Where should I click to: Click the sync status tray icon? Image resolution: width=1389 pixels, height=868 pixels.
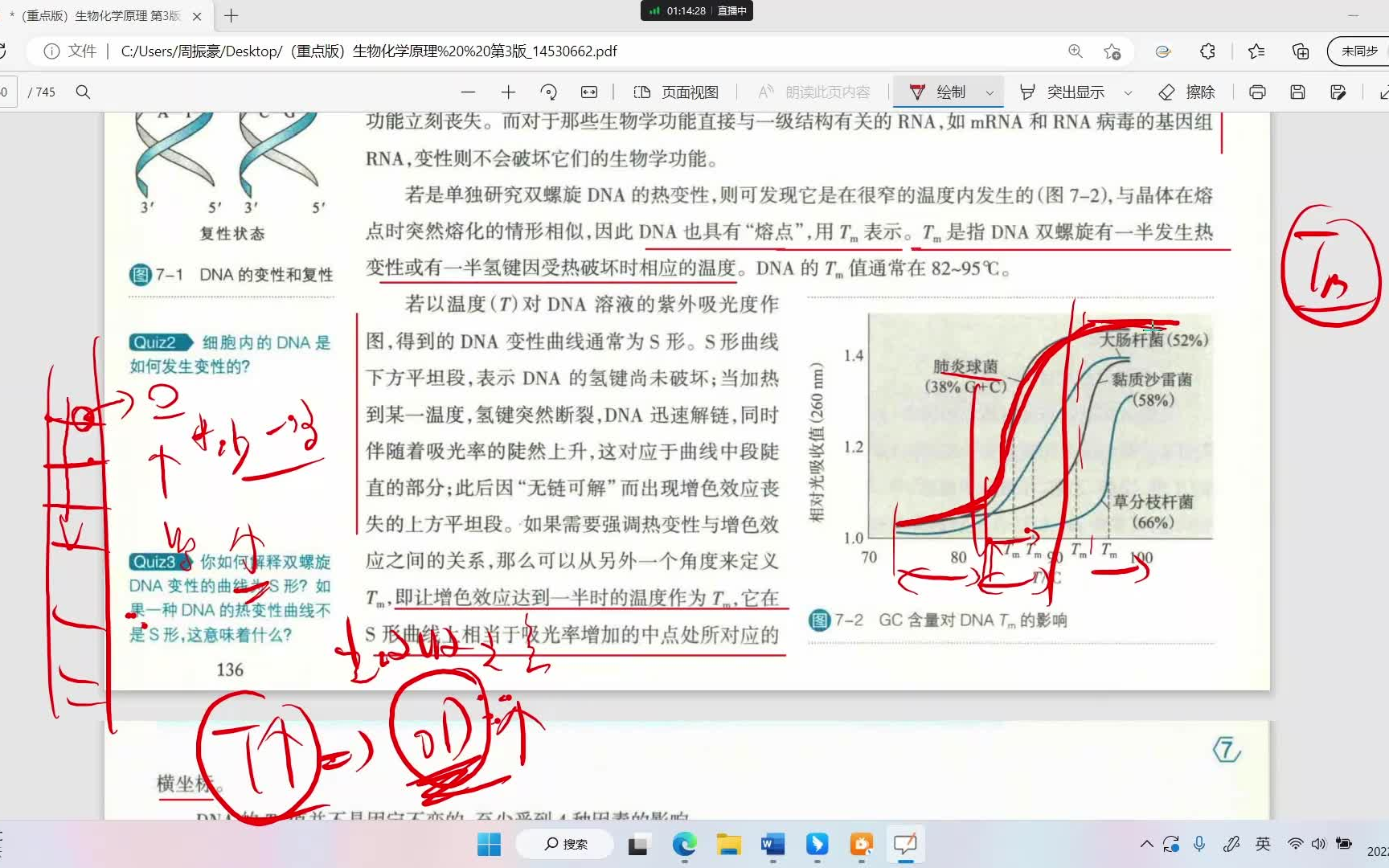pos(1171,844)
